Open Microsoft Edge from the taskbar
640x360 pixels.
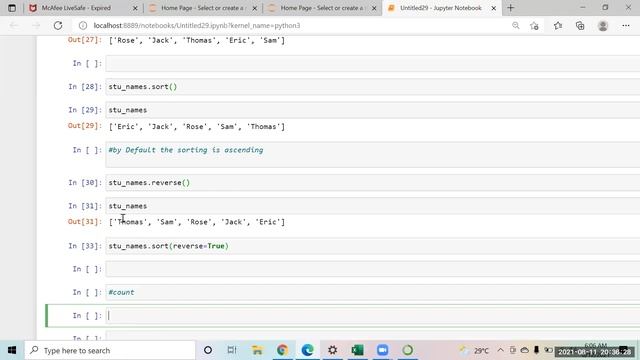(307, 350)
